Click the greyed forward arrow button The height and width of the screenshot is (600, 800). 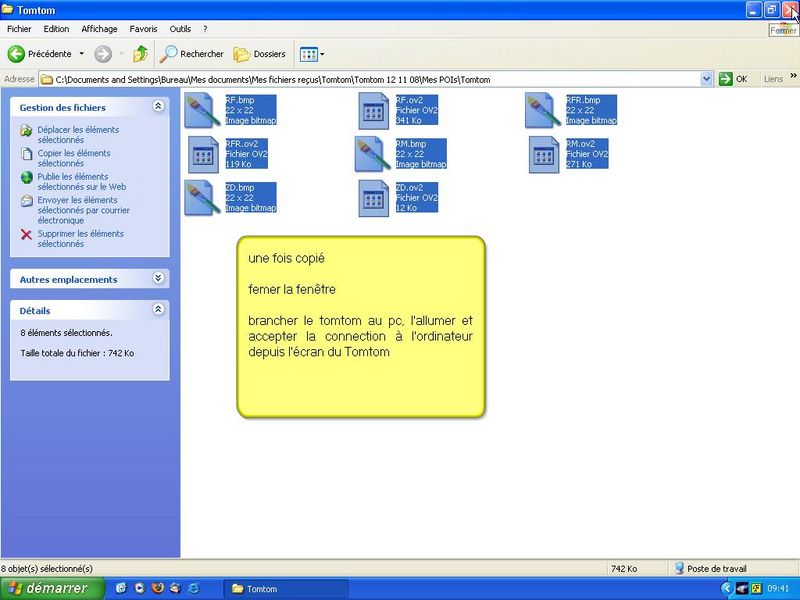pyautogui.click(x=103, y=54)
